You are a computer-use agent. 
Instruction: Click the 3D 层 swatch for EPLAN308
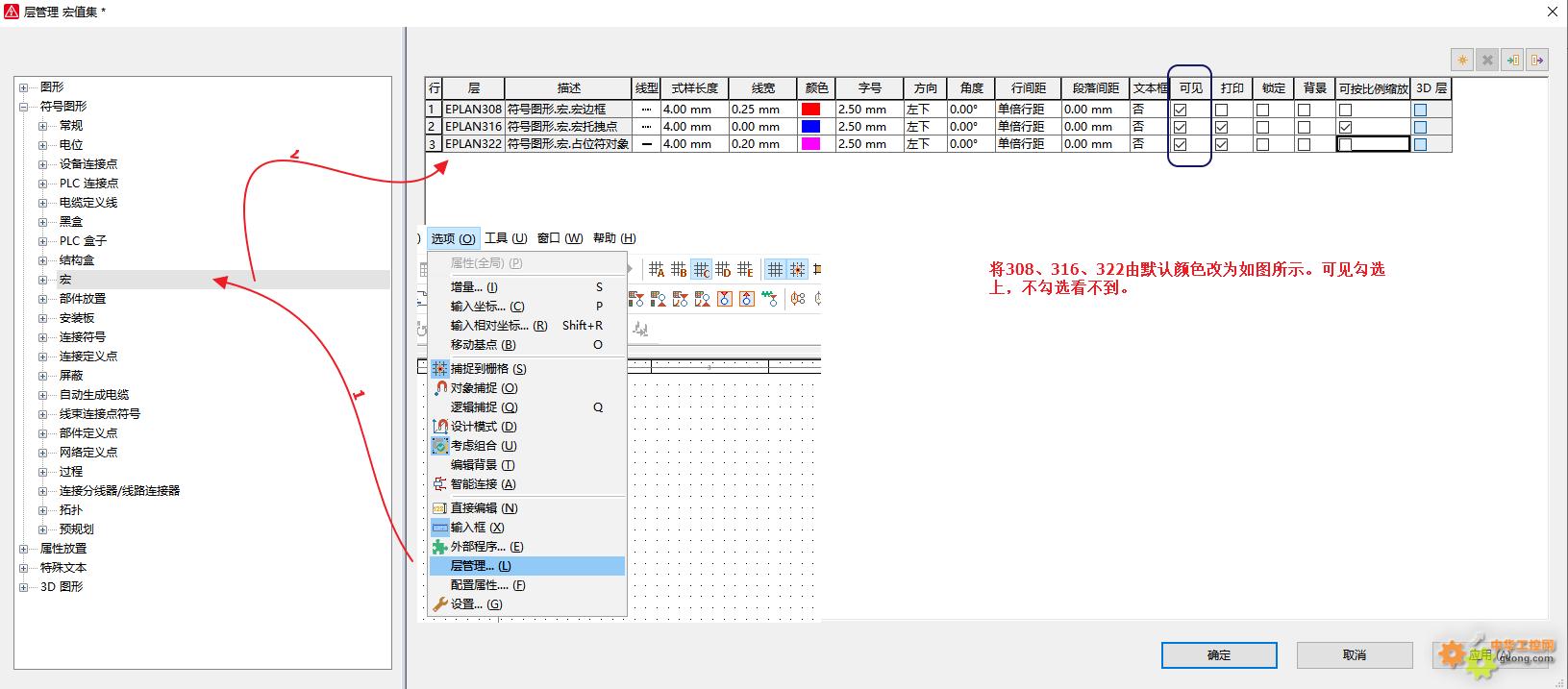[1420, 111]
